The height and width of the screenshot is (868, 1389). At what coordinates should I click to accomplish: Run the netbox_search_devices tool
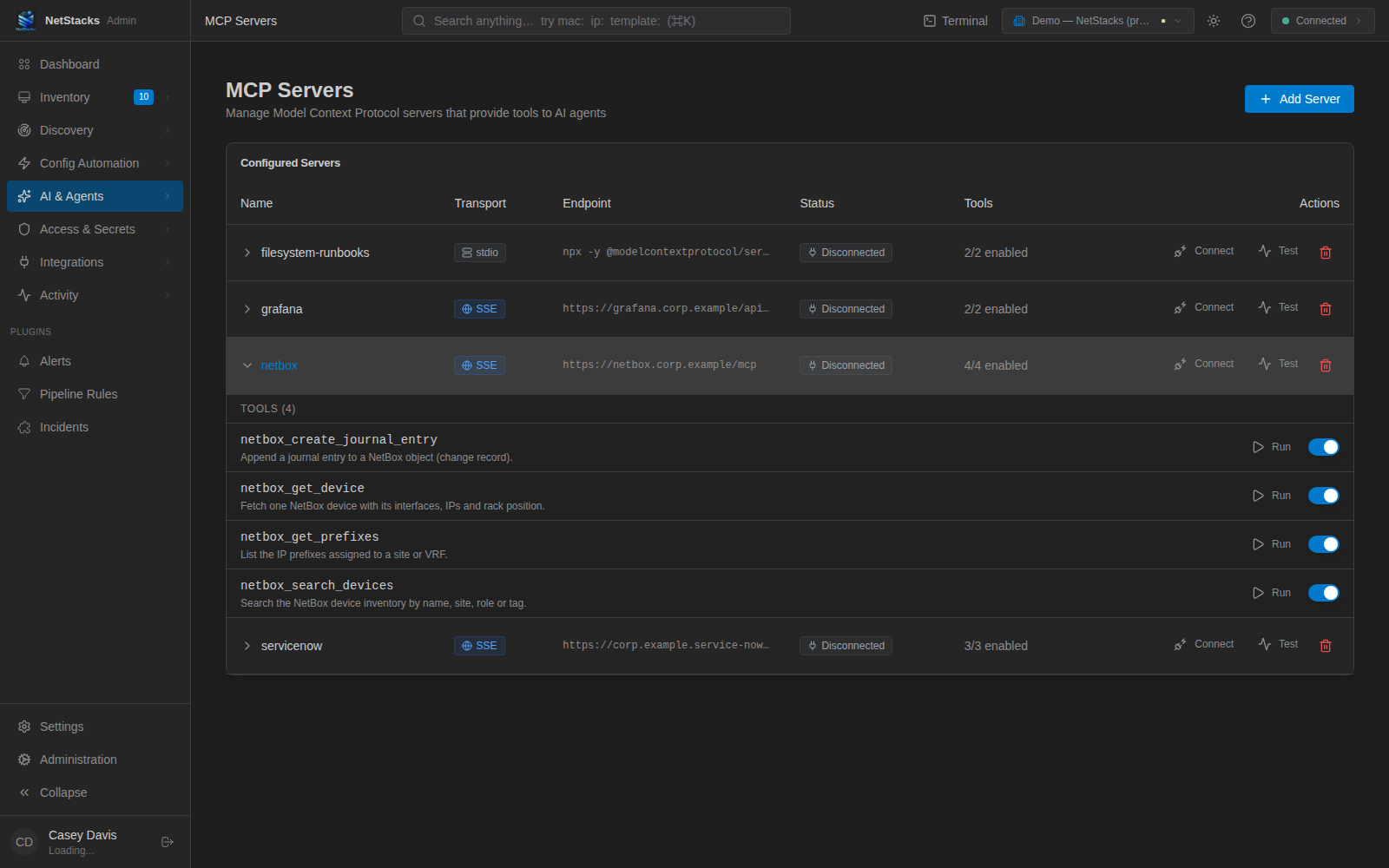[1271, 593]
